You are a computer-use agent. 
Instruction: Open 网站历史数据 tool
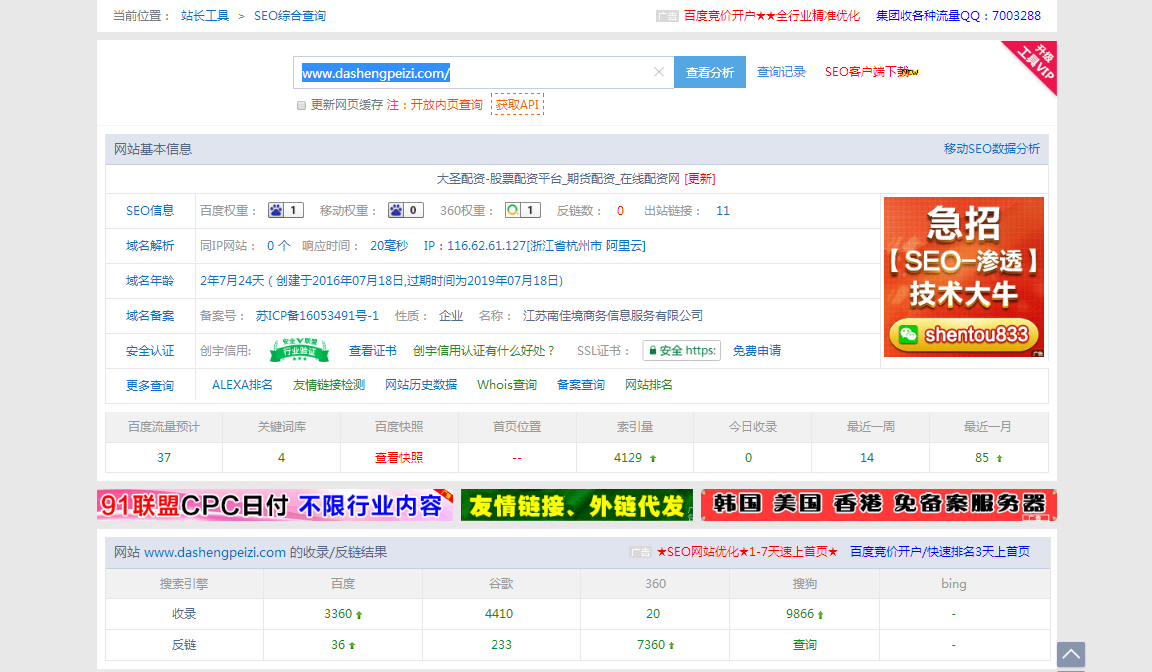(421, 385)
